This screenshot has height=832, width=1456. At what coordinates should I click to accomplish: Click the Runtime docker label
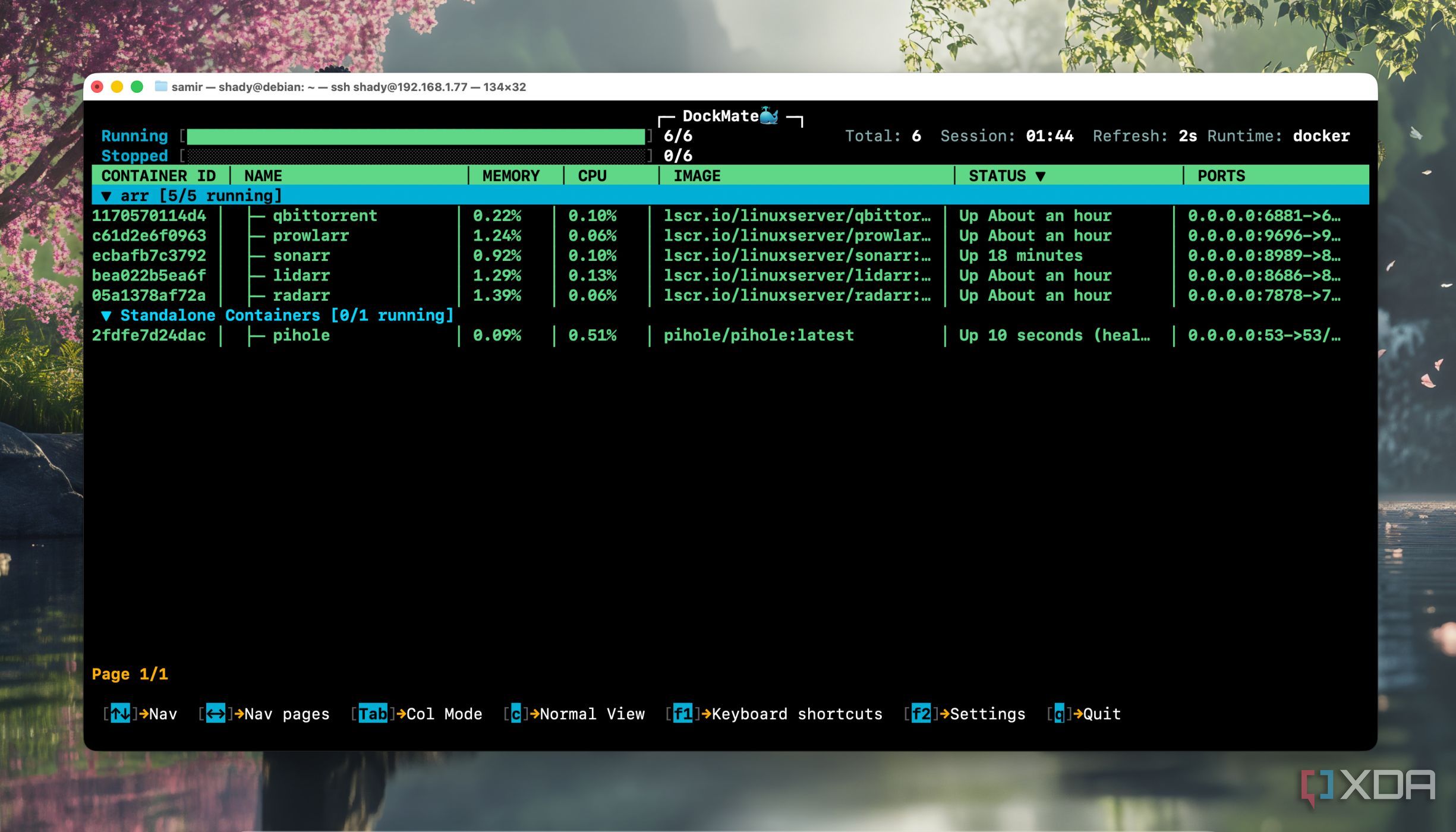[1278, 136]
